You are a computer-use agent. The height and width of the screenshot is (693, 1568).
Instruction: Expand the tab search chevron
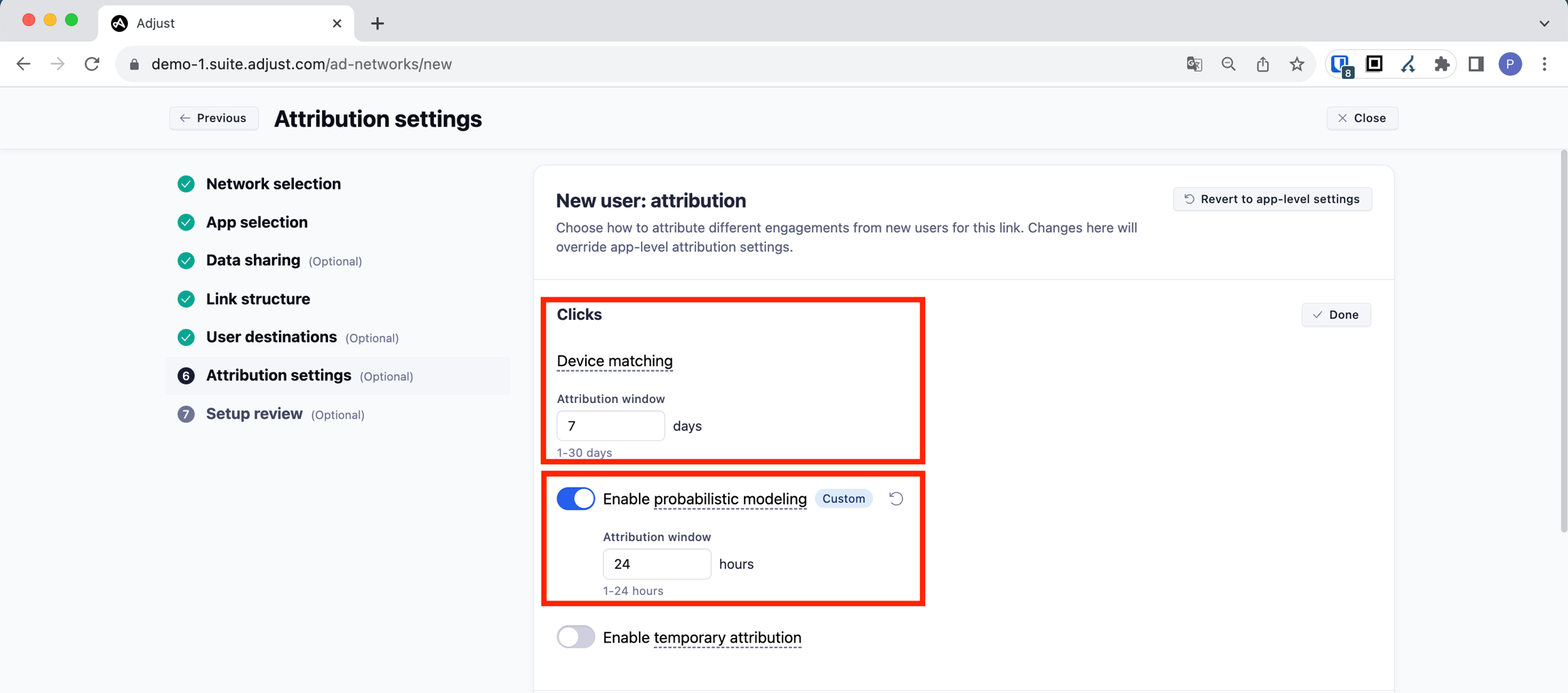click(1544, 23)
